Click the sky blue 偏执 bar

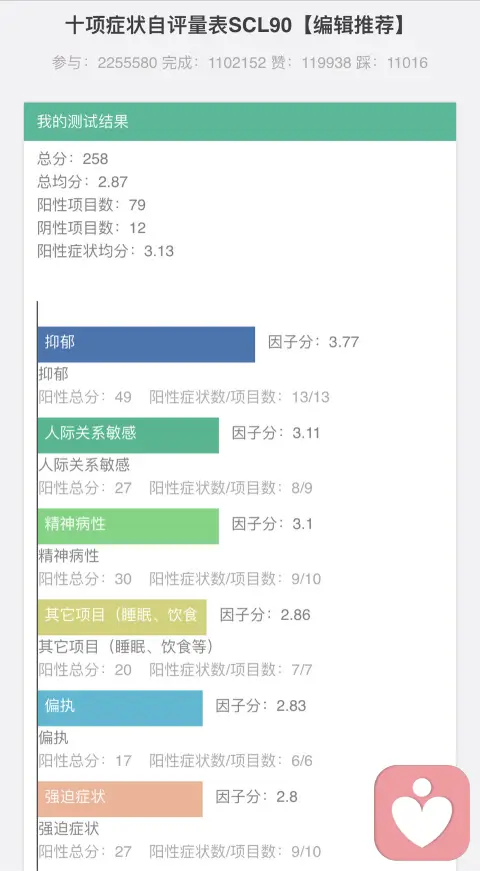pyautogui.click(x=121, y=708)
